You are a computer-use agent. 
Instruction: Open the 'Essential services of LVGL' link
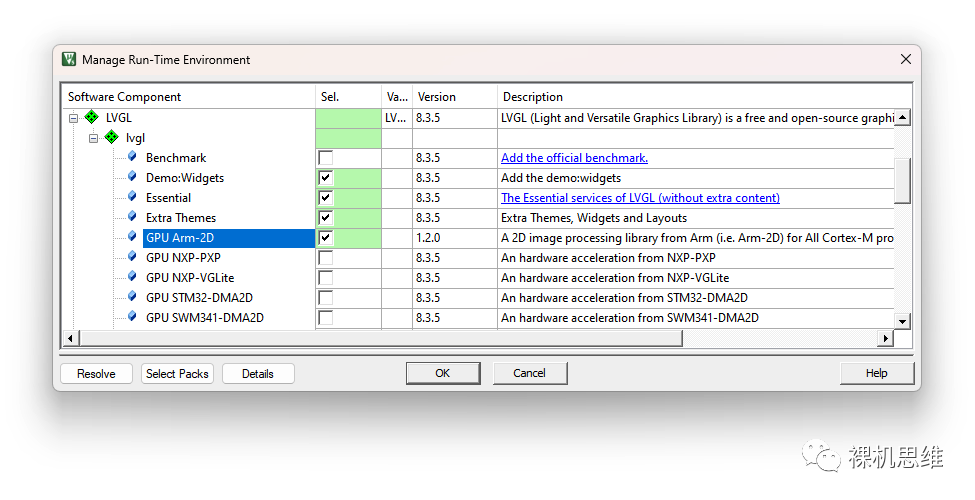(x=640, y=198)
